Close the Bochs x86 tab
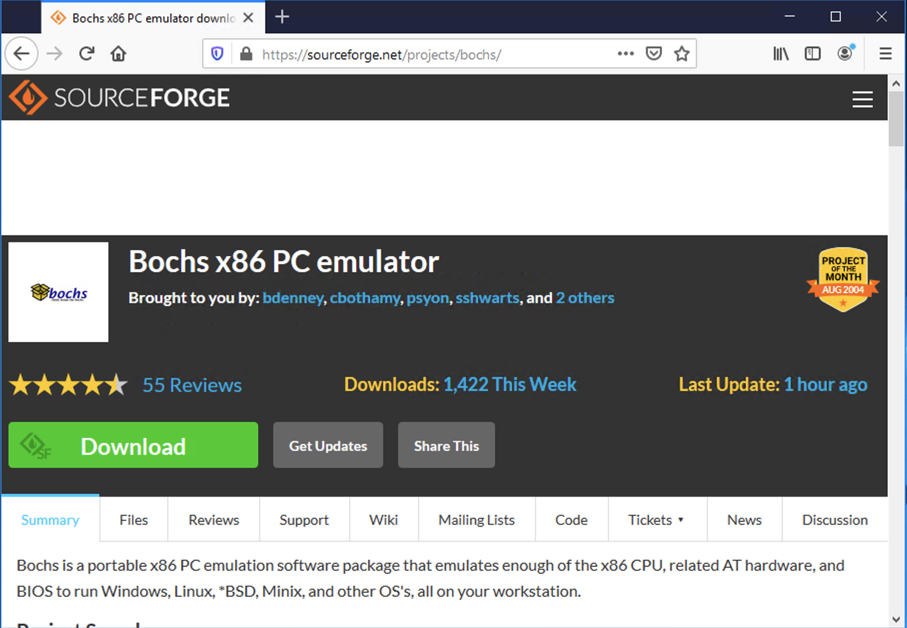Viewport: 907px width, 628px height. tap(248, 18)
